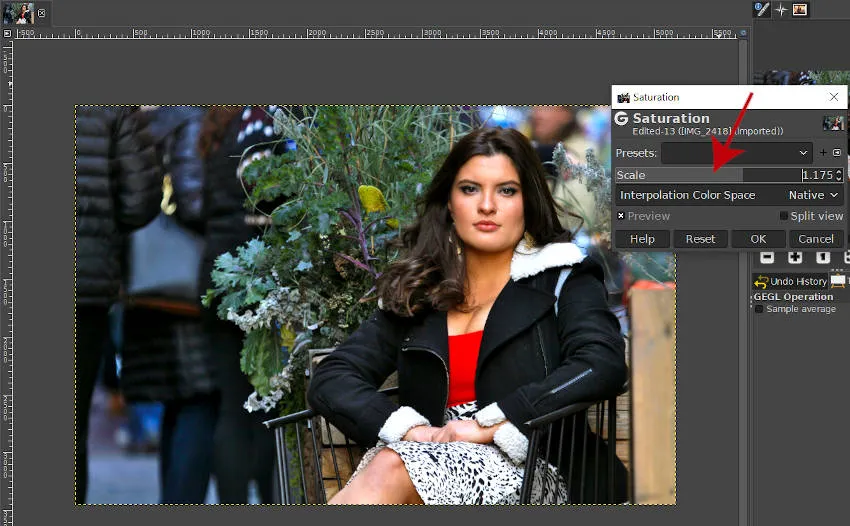Close the image tab with the x icon

(42, 13)
